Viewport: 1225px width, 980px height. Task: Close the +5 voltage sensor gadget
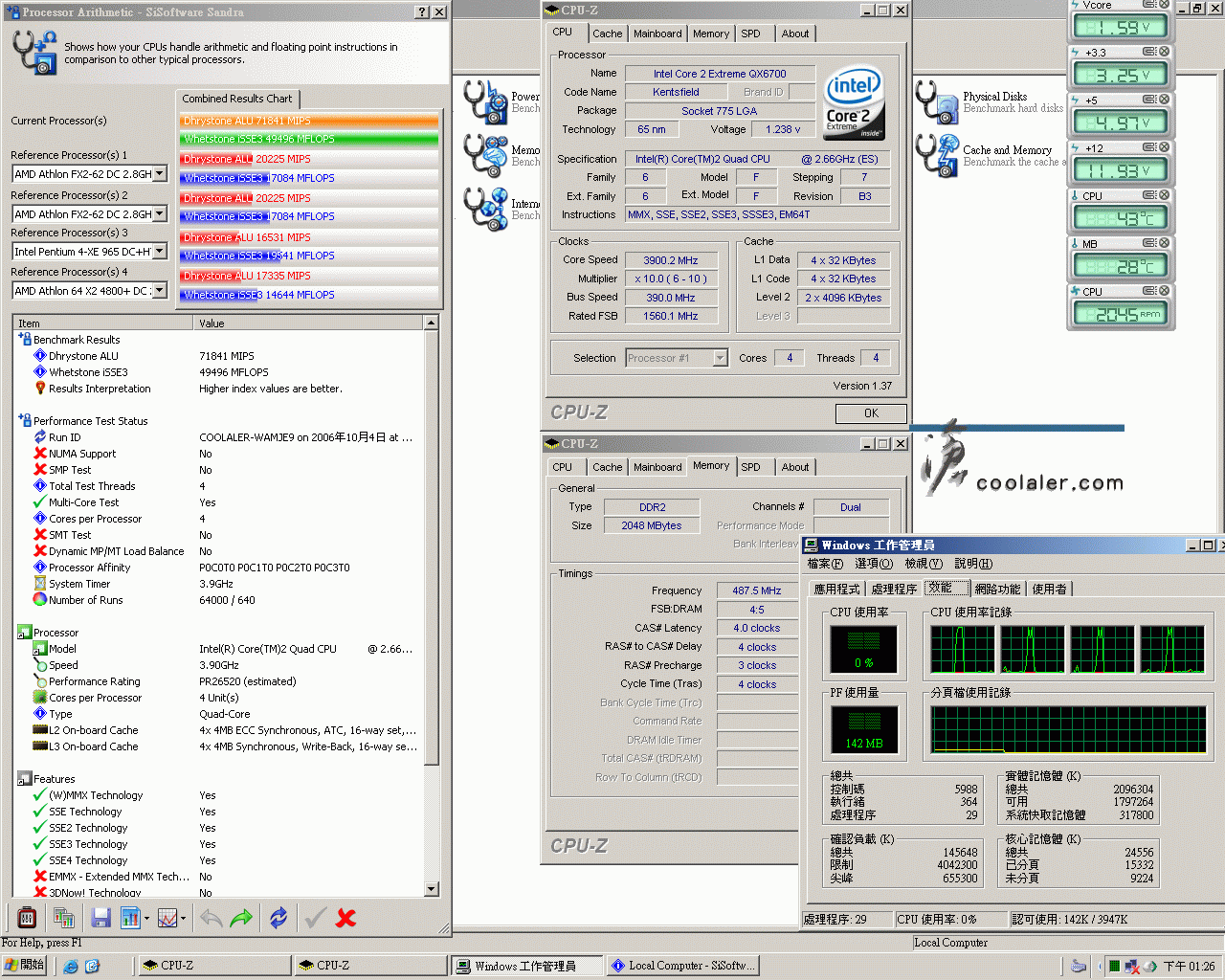tap(1165, 100)
